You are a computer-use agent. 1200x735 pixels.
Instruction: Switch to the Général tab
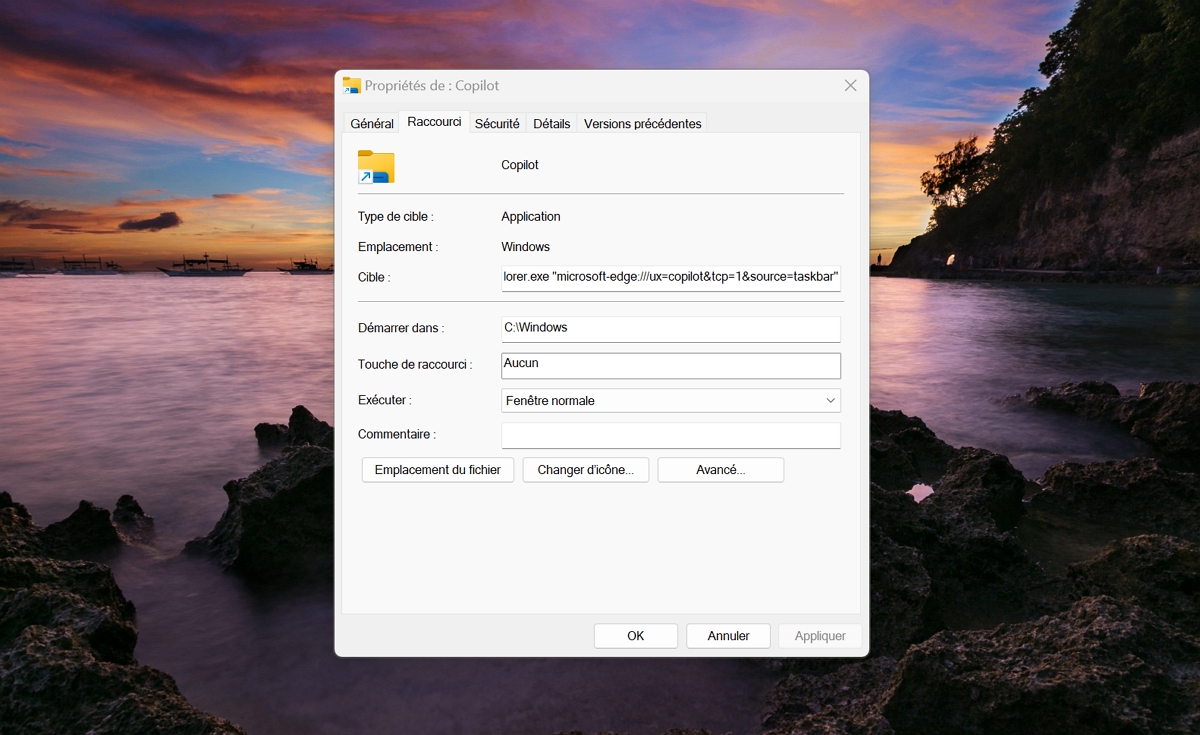[x=372, y=123]
